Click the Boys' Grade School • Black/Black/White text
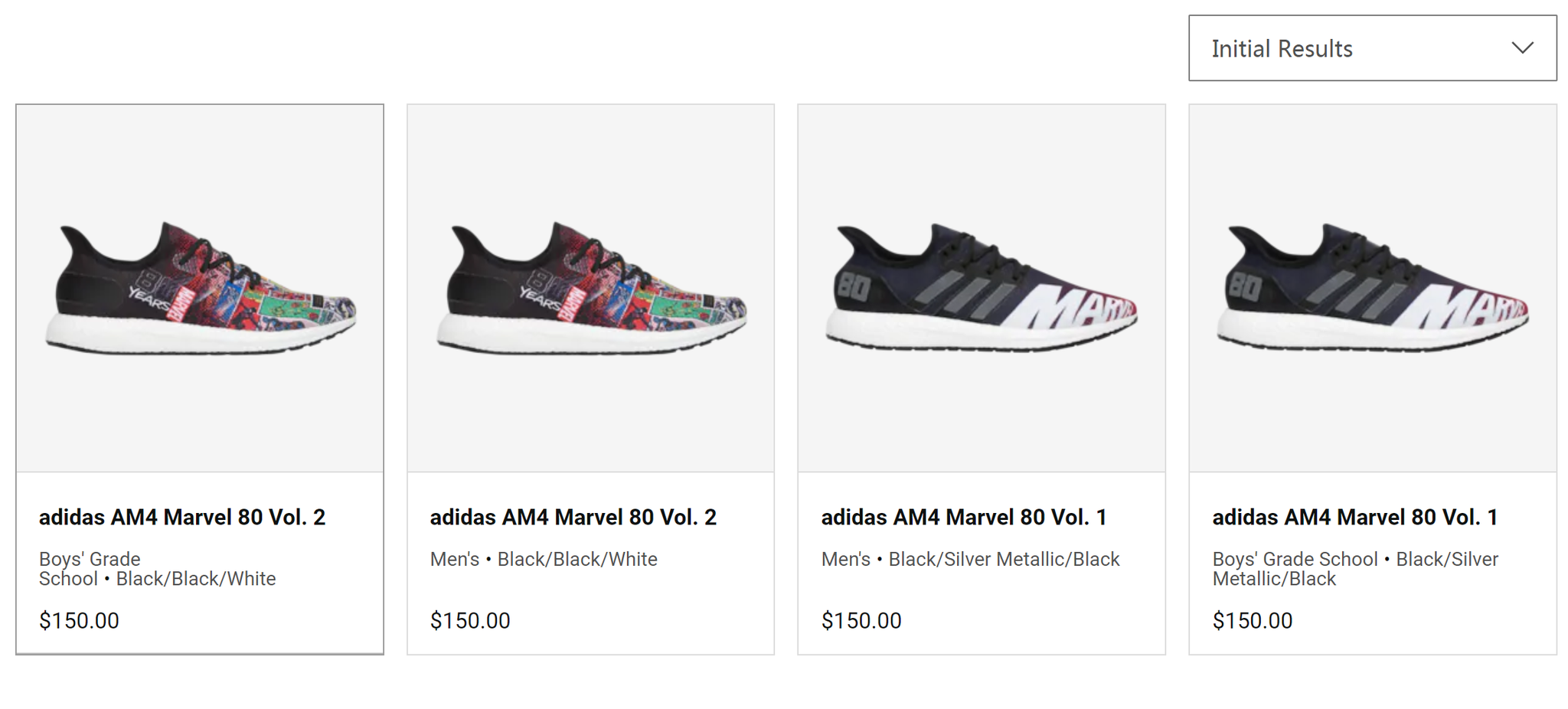 (157, 569)
